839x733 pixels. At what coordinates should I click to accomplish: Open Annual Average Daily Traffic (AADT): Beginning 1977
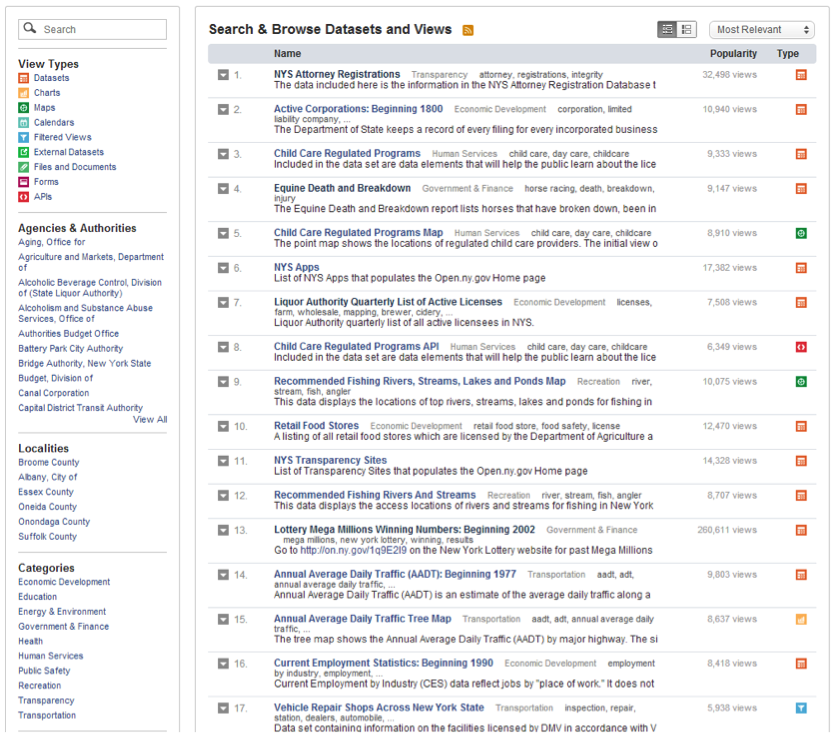(395, 574)
